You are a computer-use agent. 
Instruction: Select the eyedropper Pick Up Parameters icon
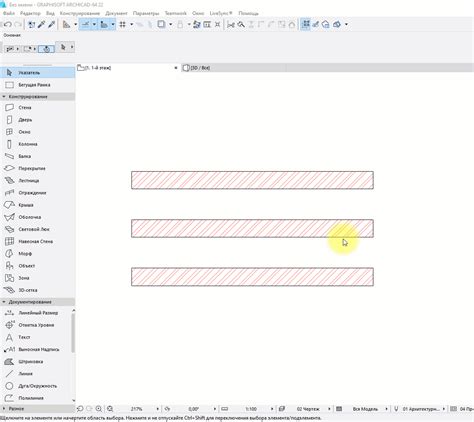(x=42, y=24)
